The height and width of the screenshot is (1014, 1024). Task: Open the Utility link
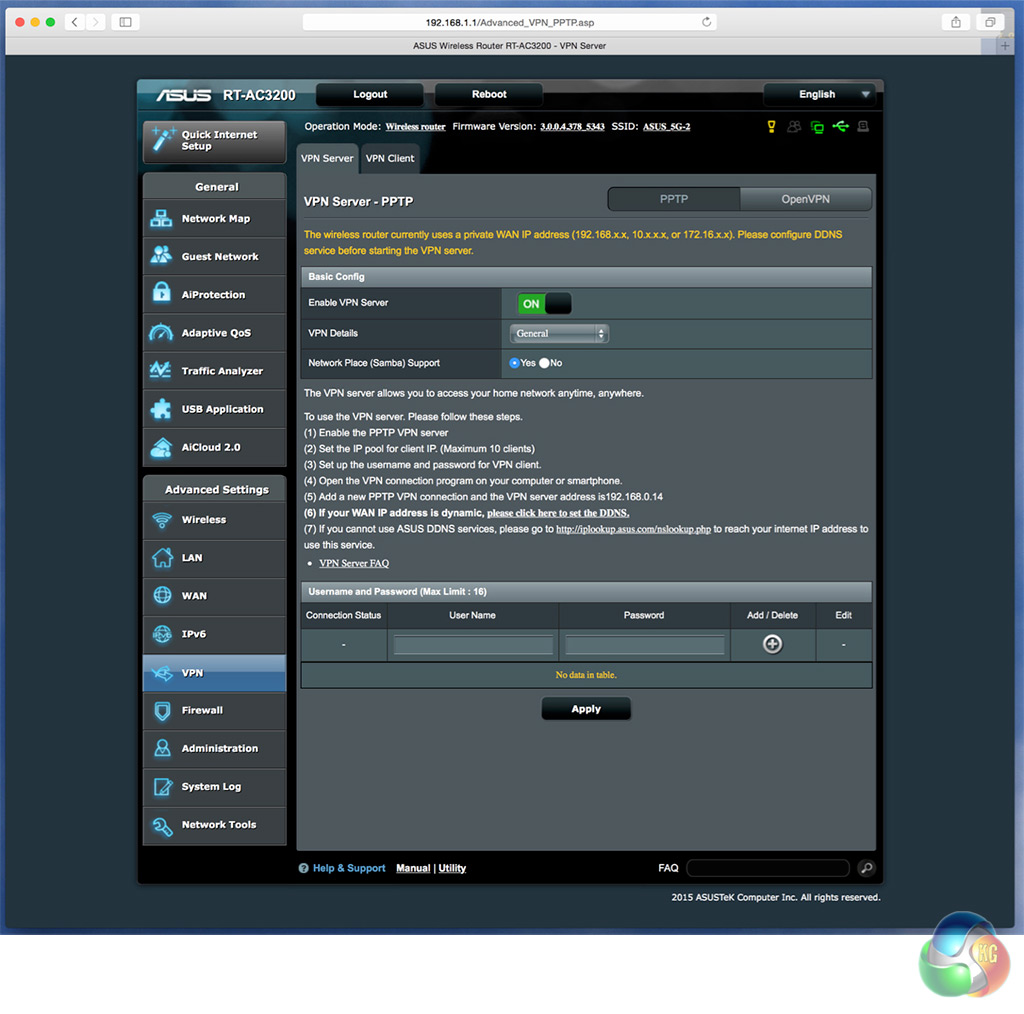tap(452, 868)
